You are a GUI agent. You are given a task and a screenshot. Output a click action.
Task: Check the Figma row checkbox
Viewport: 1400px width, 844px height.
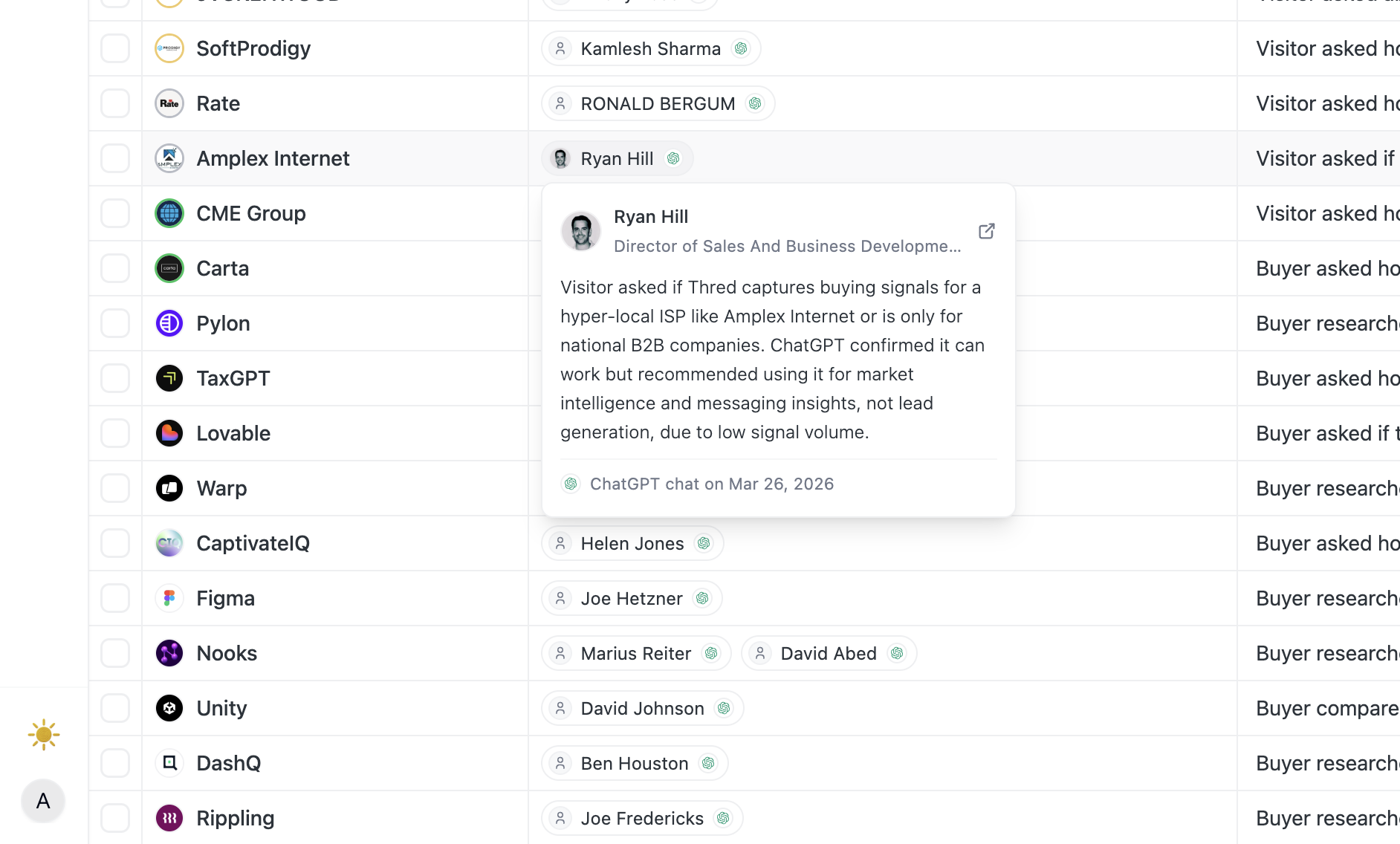coord(115,598)
